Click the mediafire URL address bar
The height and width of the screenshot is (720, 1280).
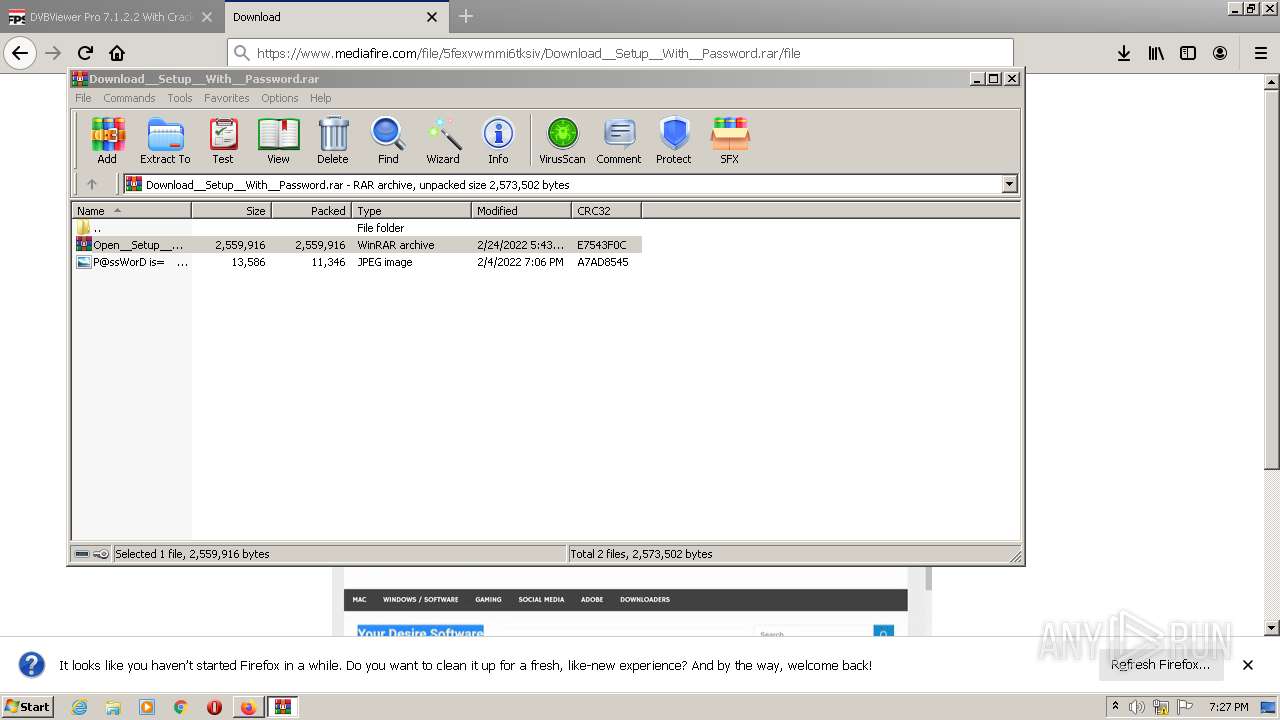[620, 53]
